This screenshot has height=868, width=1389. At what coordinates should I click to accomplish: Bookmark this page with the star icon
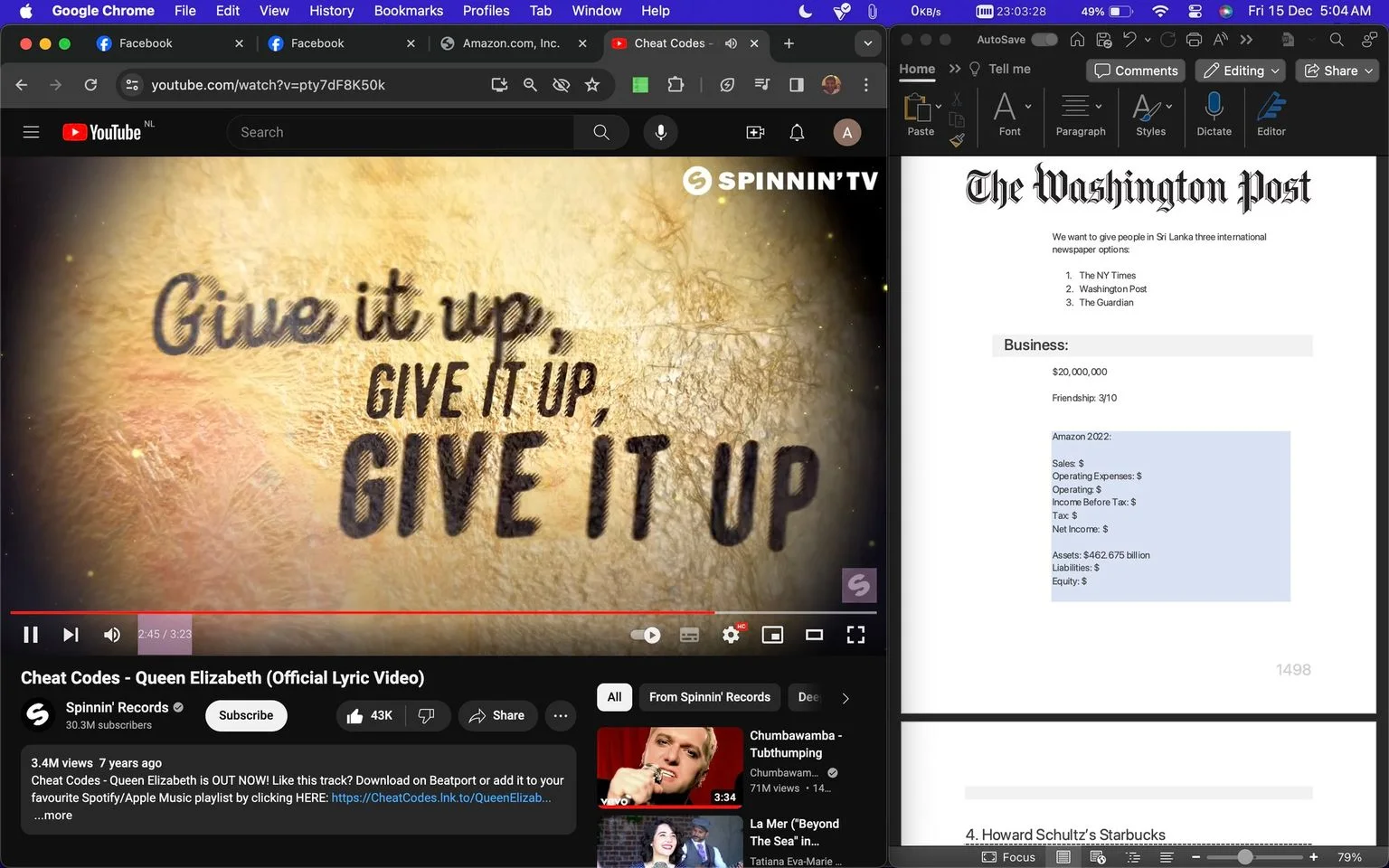pos(592,84)
